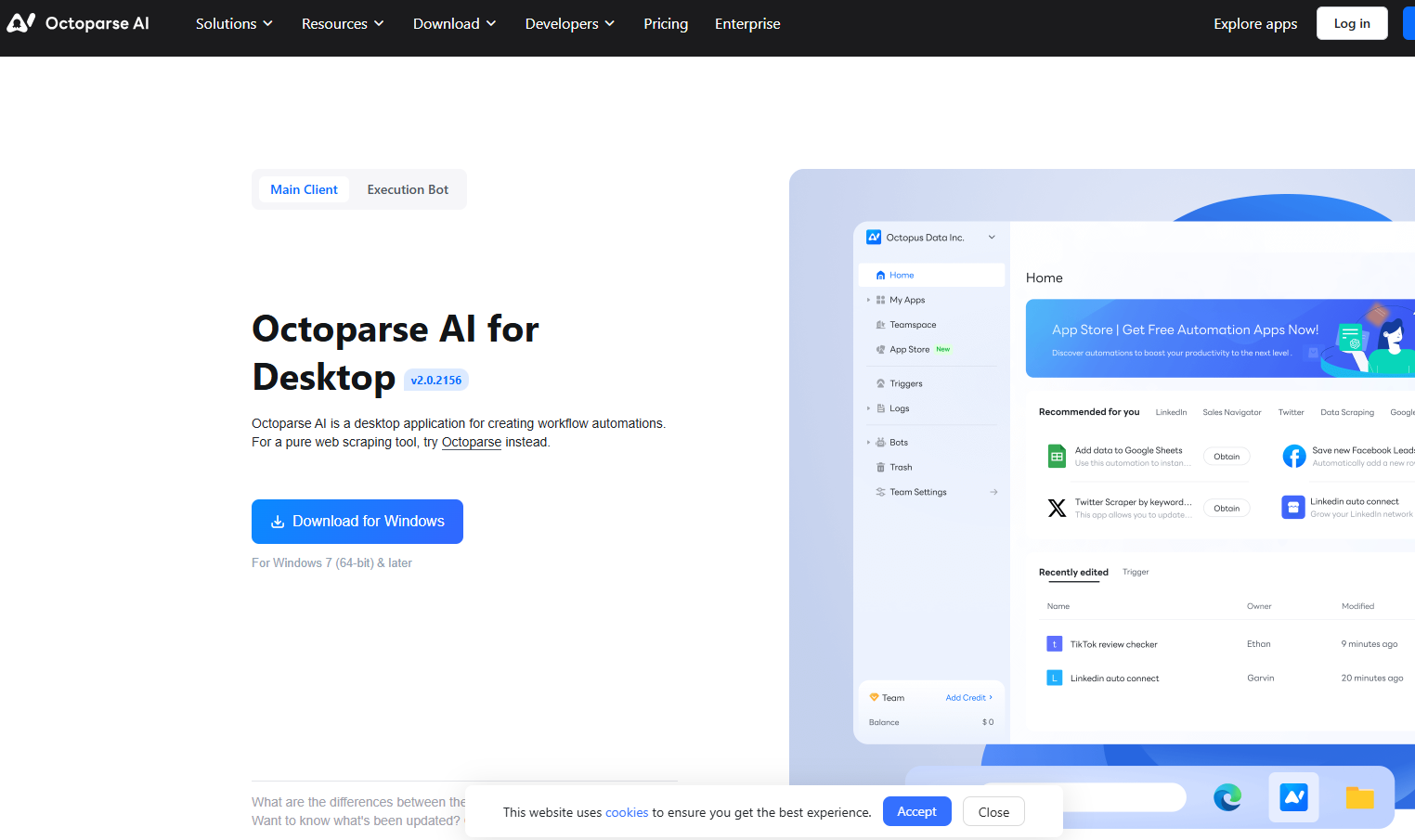
Task: Click the Logs sidebar icon
Action: click(880, 408)
